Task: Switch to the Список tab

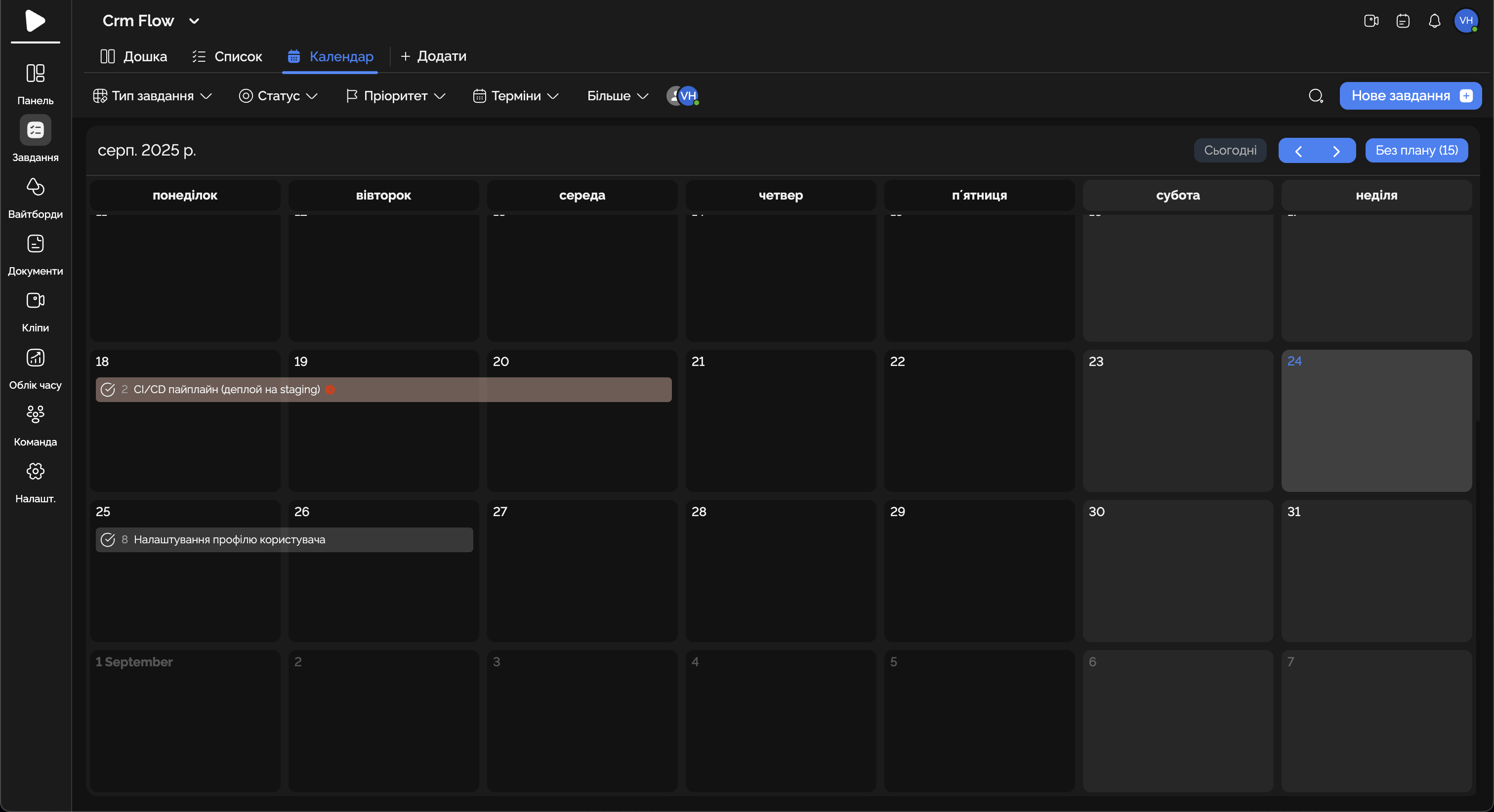Action: pos(227,56)
